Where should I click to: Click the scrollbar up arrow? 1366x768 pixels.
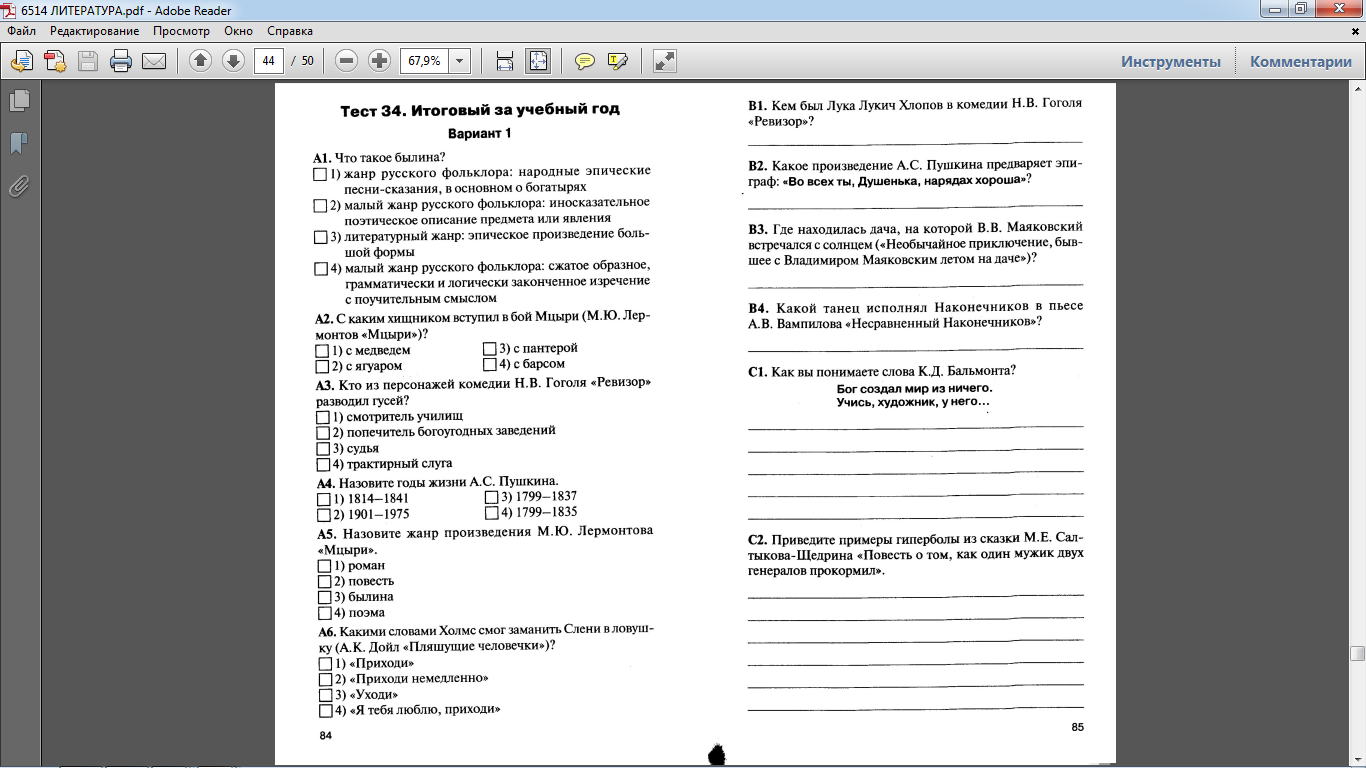(x=1357, y=89)
